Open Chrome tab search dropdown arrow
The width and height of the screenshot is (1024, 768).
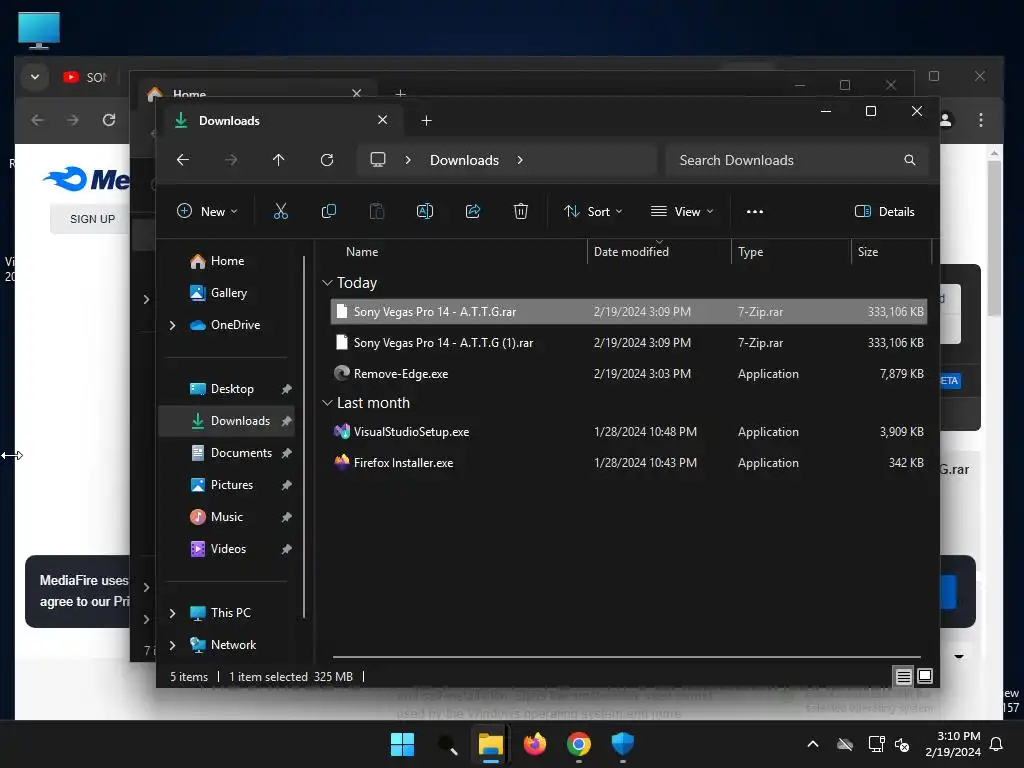click(x=35, y=77)
